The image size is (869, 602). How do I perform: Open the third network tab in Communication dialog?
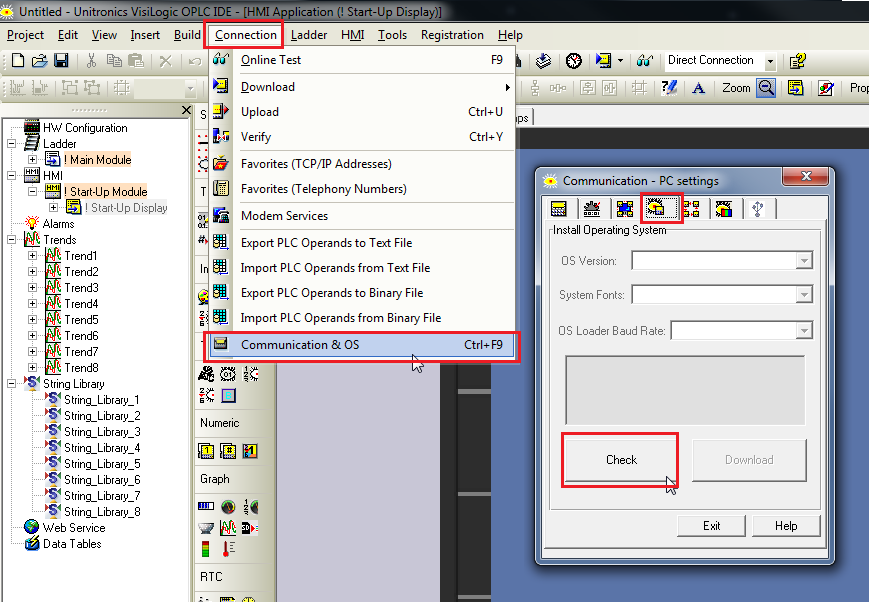pos(625,208)
